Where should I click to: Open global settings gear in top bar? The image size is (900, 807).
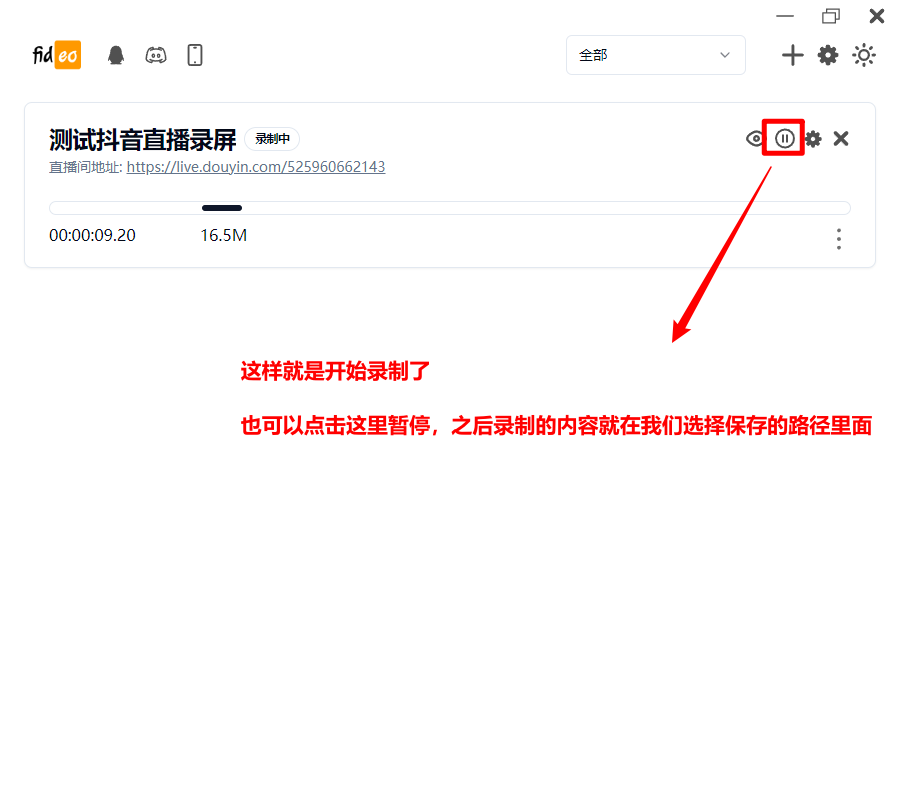[x=828, y=55]
